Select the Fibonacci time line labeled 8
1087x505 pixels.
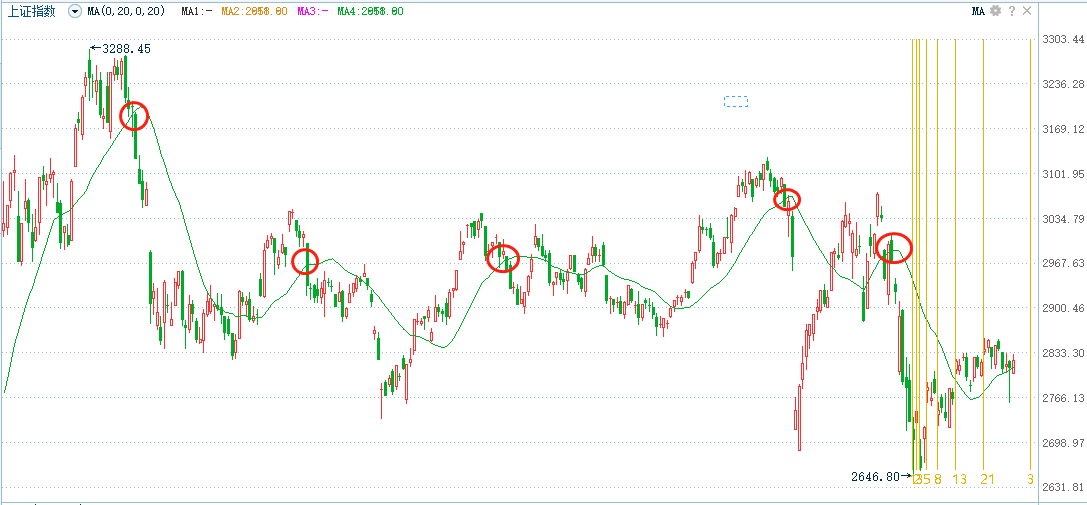pyautogui.click(x=937, y=257)
